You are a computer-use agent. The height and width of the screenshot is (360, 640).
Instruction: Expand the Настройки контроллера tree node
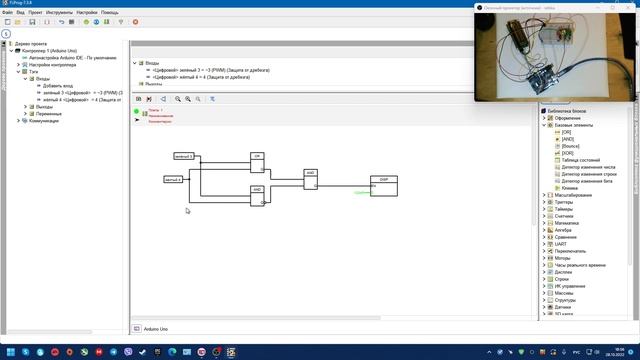(18, 64)
